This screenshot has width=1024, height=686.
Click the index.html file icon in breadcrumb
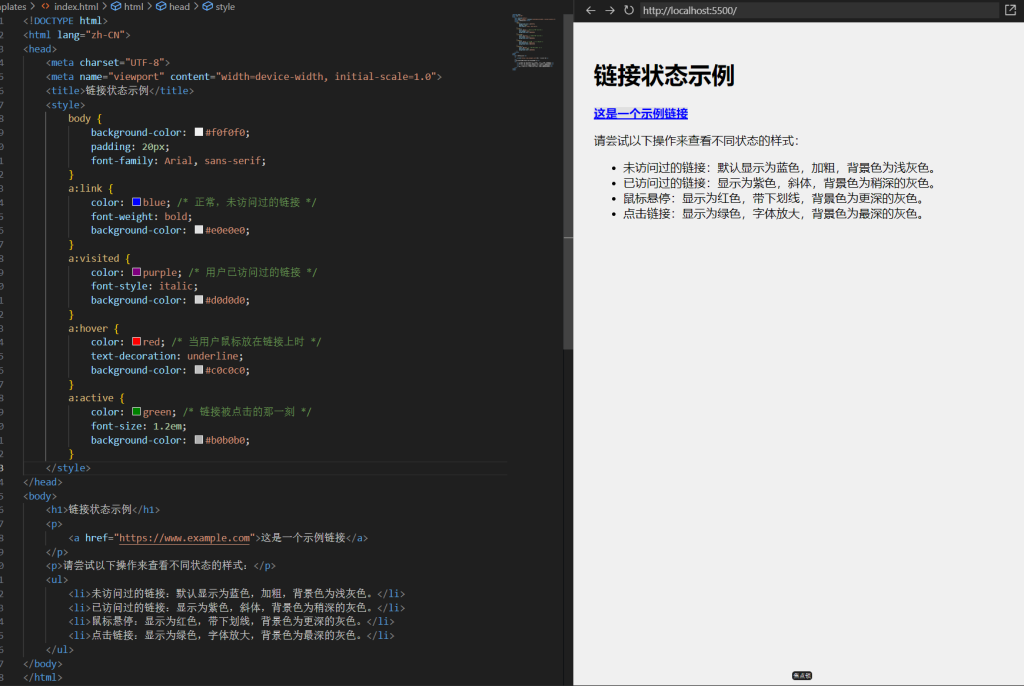45,6
